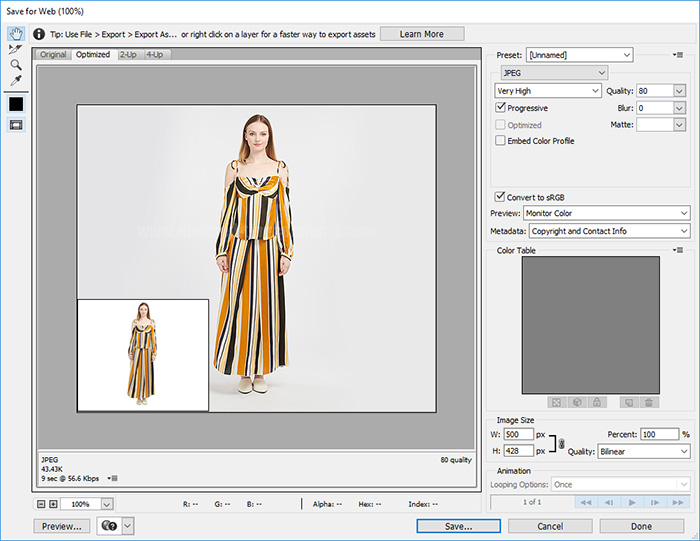This screenshot has width=700, height=541.
Task: Click the Done button
Action: coord(642,526)
